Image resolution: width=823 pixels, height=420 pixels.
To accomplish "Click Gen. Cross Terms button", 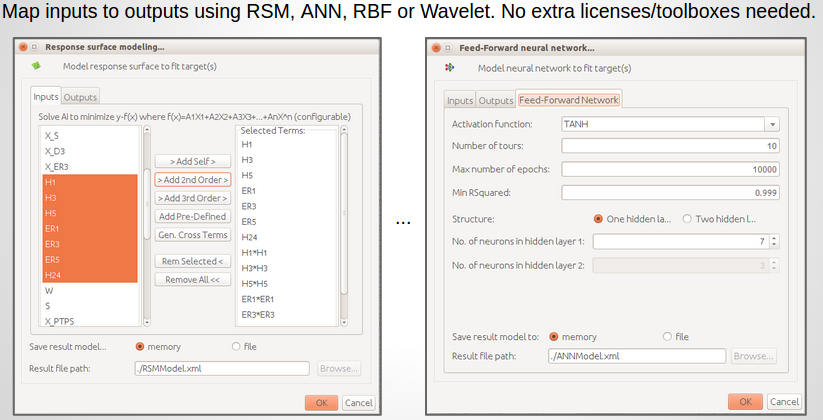I will pos(193,235).
